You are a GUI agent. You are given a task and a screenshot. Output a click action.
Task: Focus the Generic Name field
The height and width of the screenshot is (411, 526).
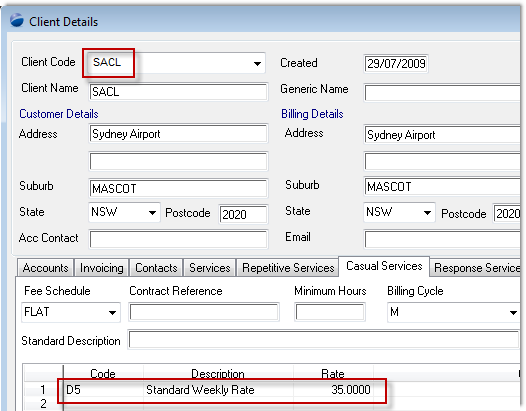point(442,93)
